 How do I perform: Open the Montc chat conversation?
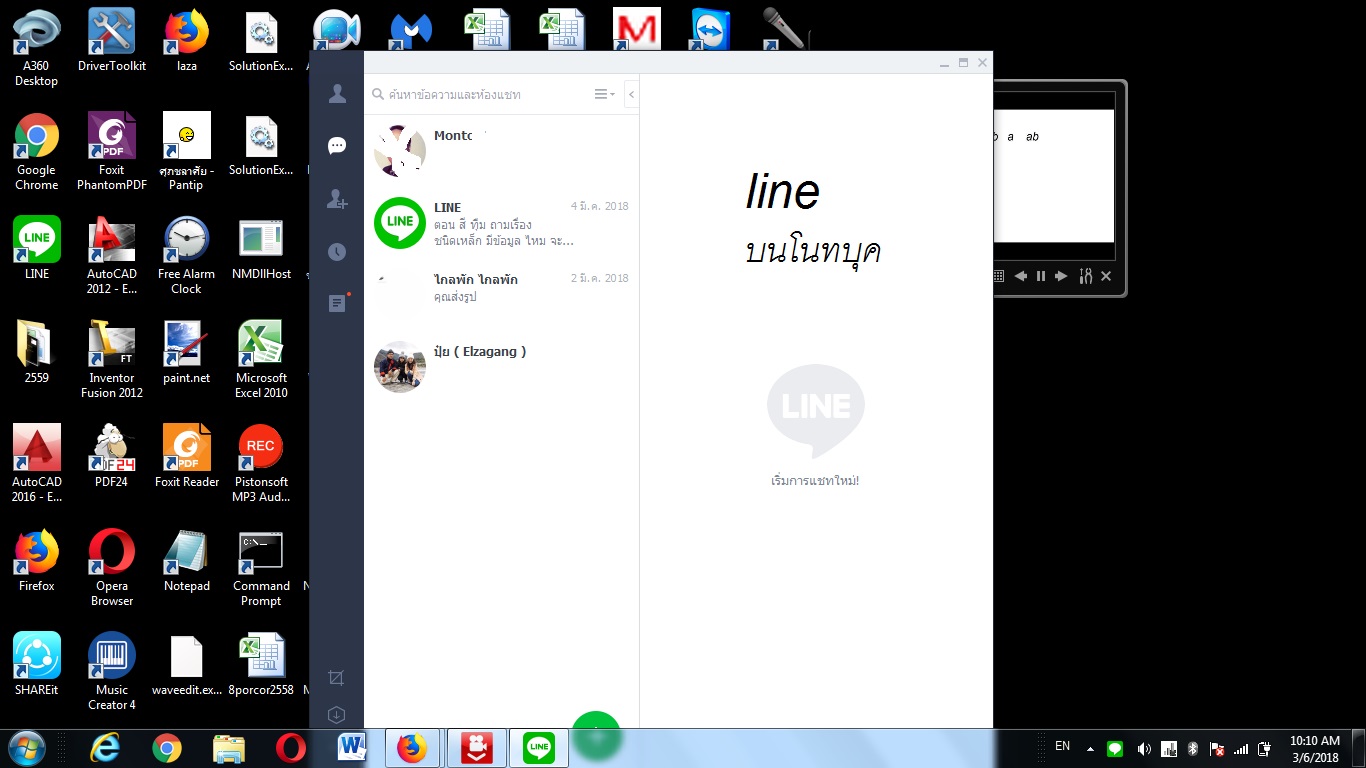click(x=501, y=151)
